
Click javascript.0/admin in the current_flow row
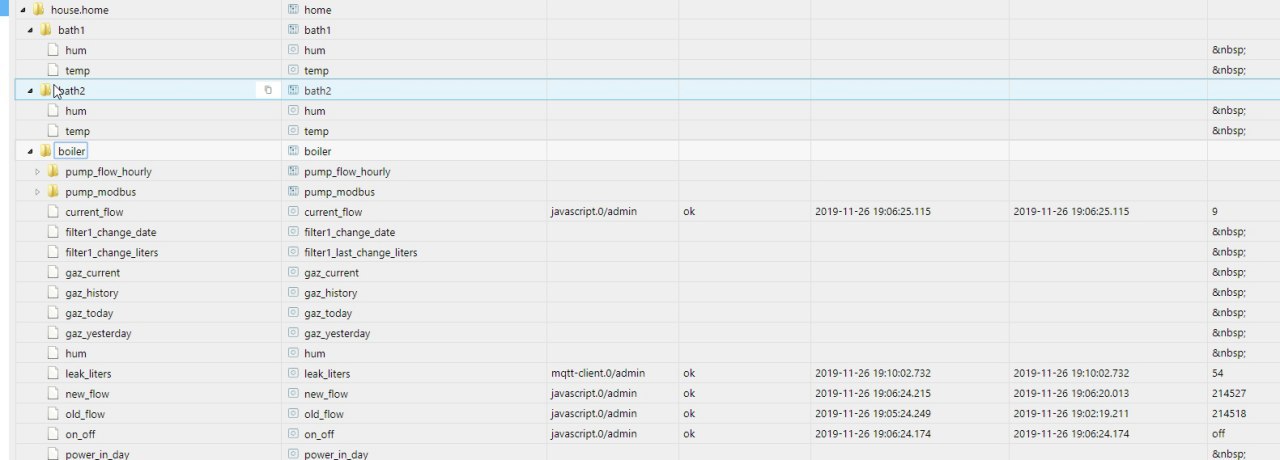pyautogui.click(x=593, y=212)
